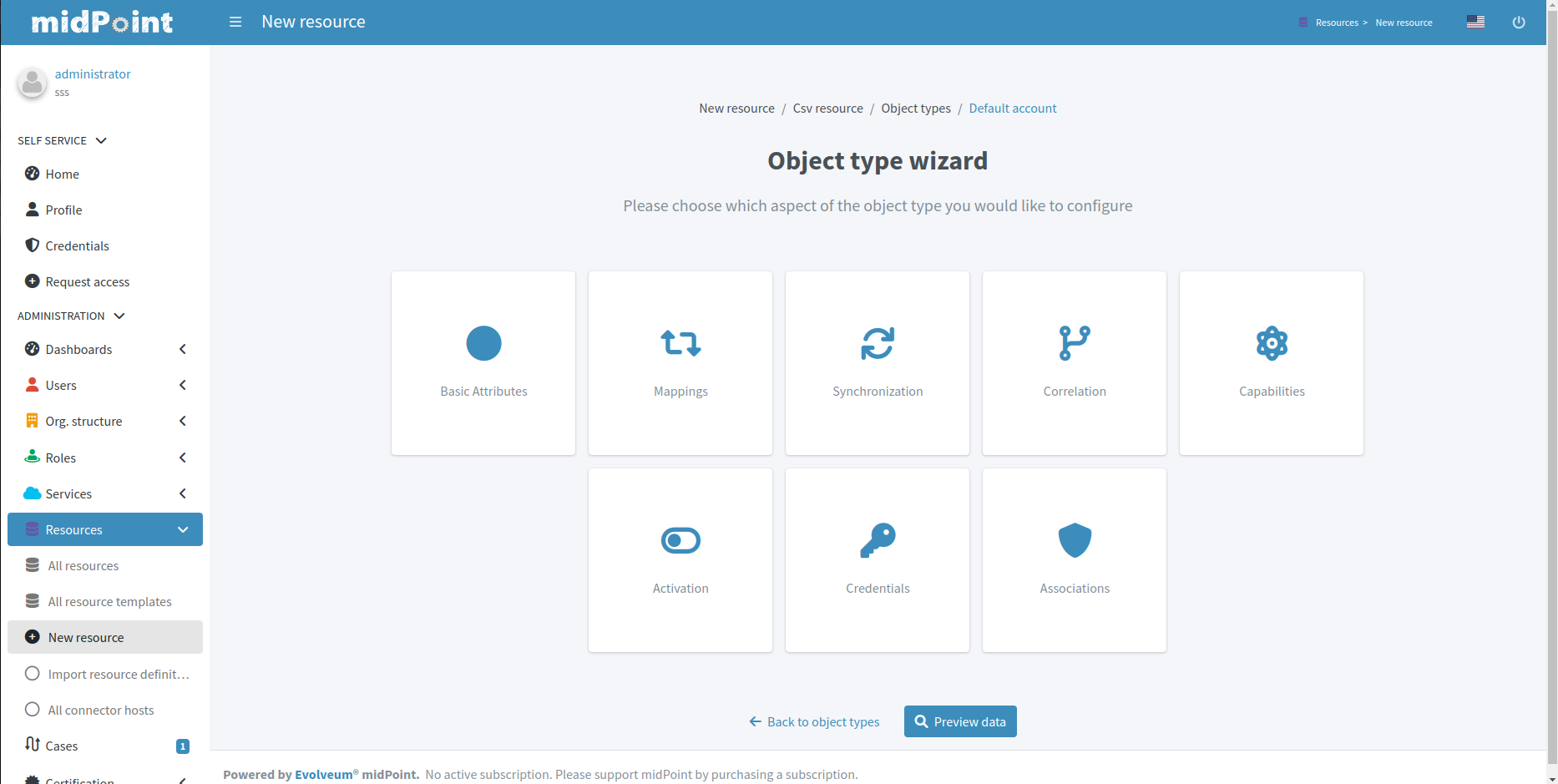The height and width of the screenshot is (784, 1558).
Task: Collapse the Resources section chevron
Action: (183, 529)
